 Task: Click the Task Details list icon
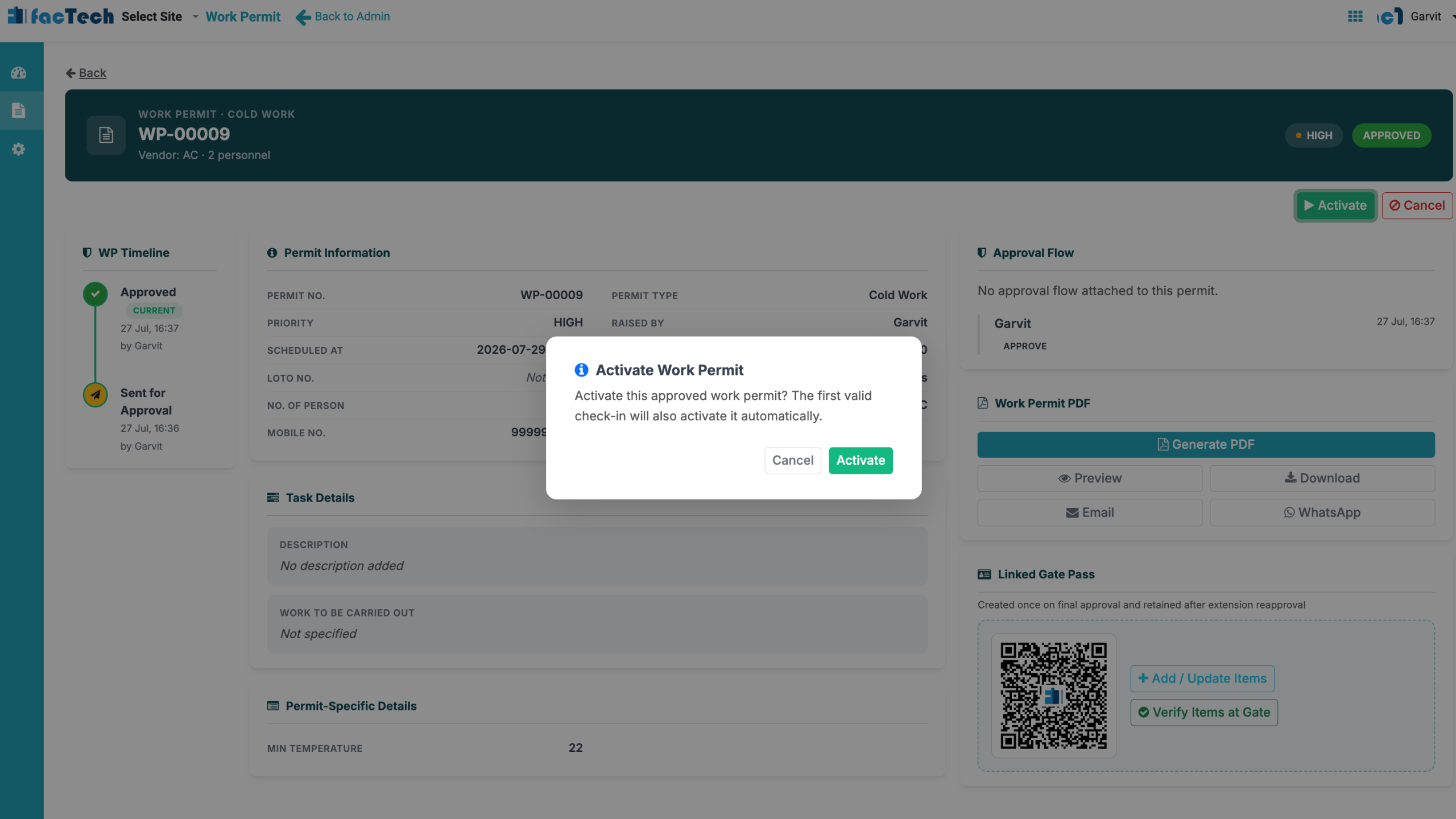(273, 498)
